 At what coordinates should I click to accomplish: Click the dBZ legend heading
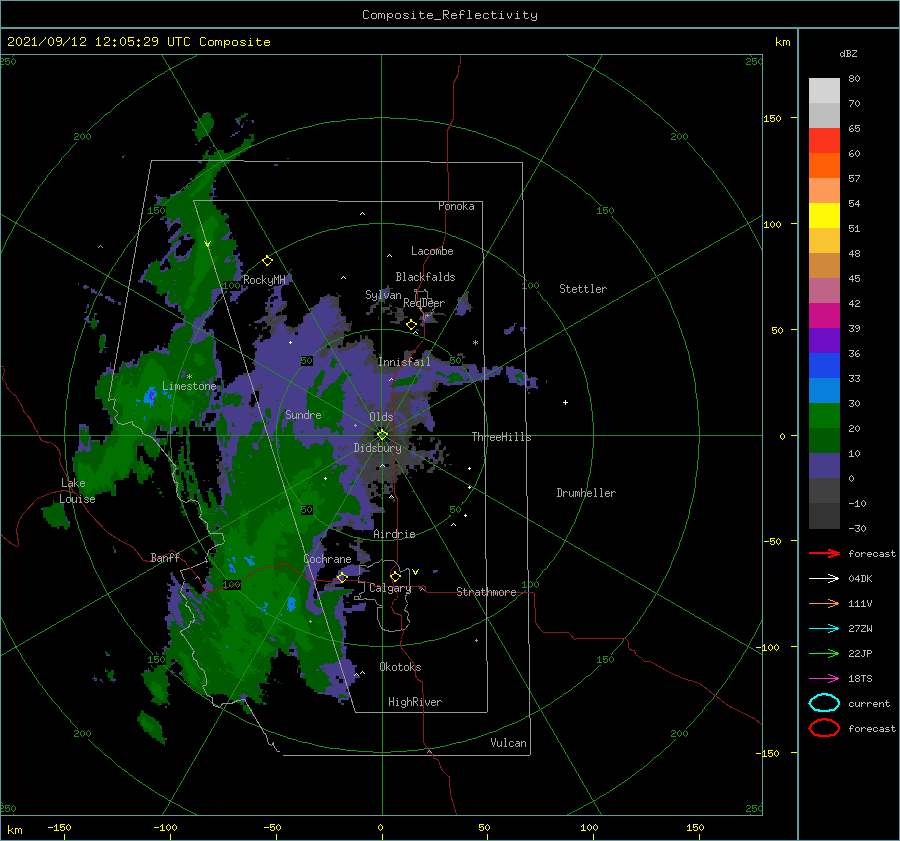point(848,53)
